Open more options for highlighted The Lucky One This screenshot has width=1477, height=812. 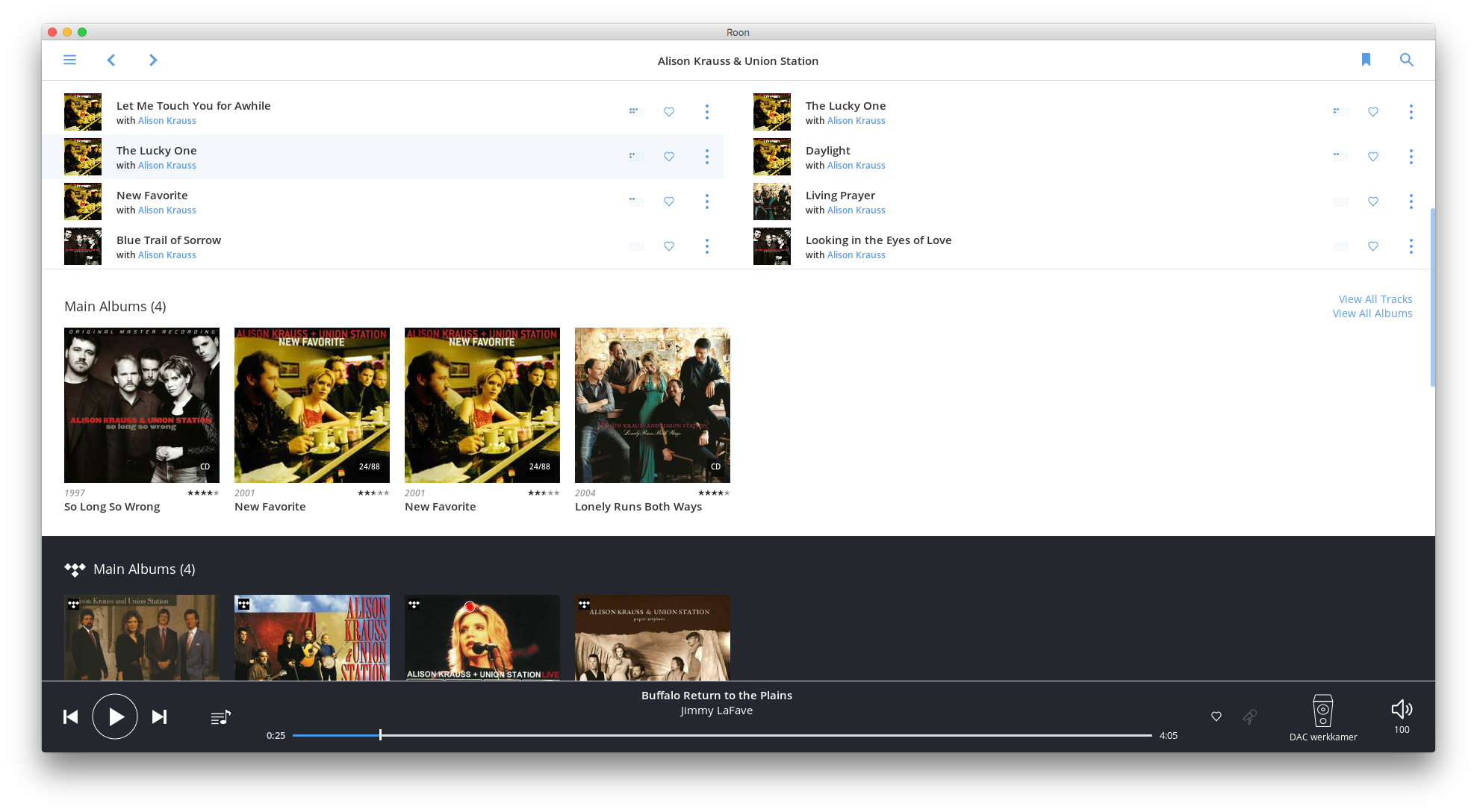point(707,157)
